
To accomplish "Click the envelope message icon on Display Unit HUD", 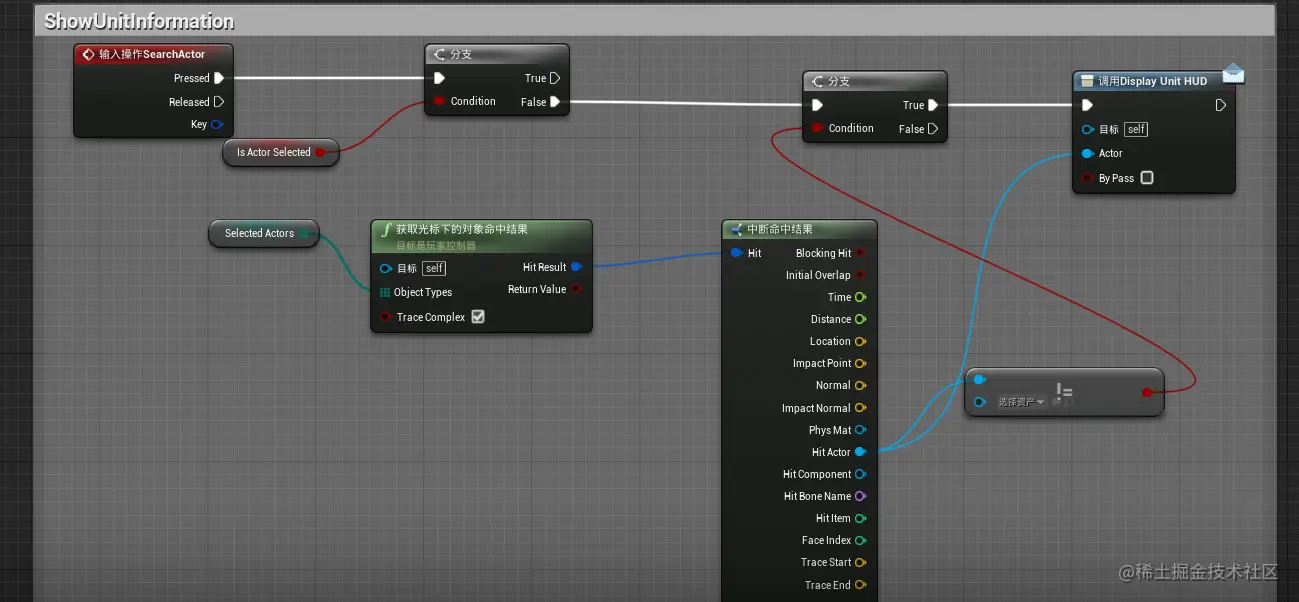I will coord(1233,73).
